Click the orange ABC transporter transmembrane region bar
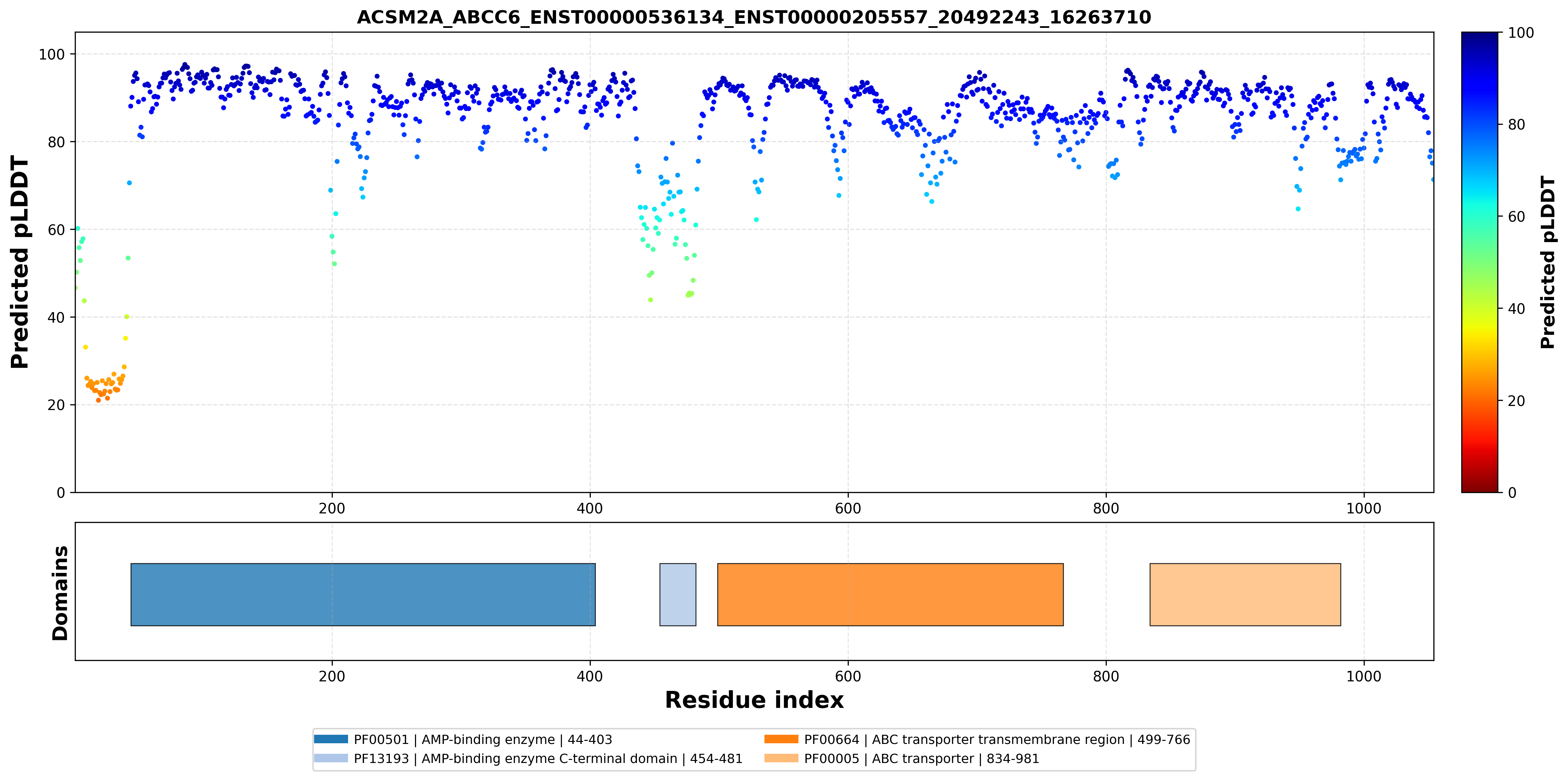The image size is (1568, 781). click(x=890, y=594)
